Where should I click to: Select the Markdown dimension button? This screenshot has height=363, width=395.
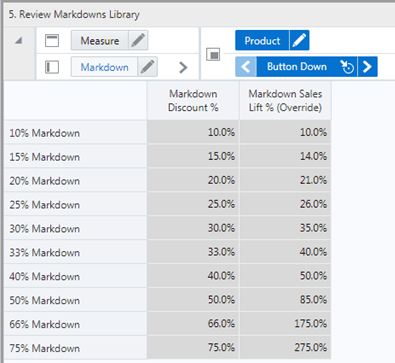point(104,67)
